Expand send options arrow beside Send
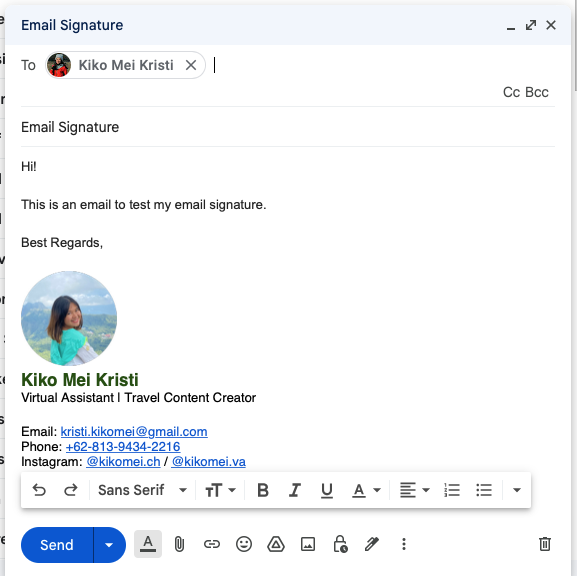577x576 pixels. coord(109,545)
